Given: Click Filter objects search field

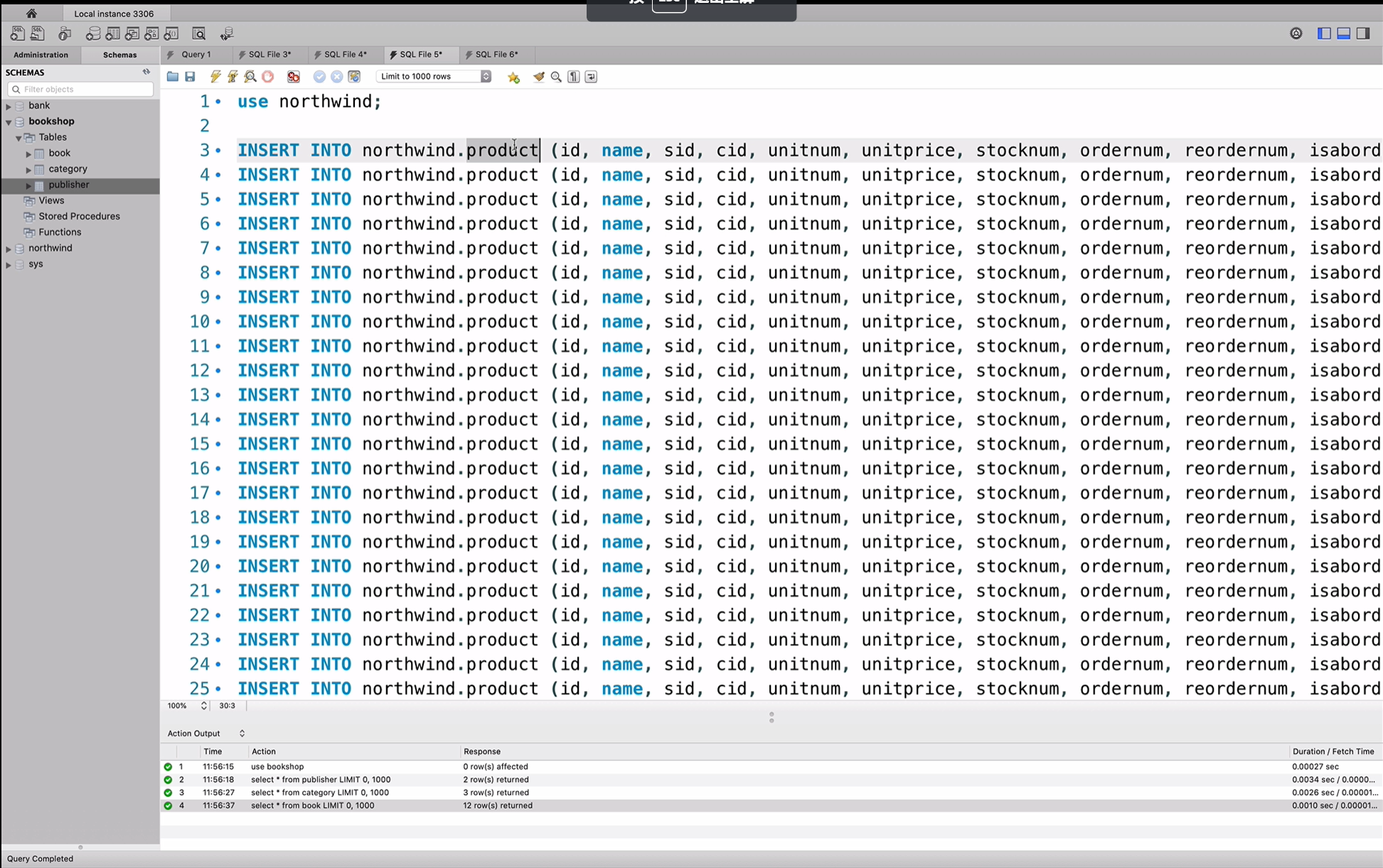Looking at the screenshot, I should click(80, 89).
